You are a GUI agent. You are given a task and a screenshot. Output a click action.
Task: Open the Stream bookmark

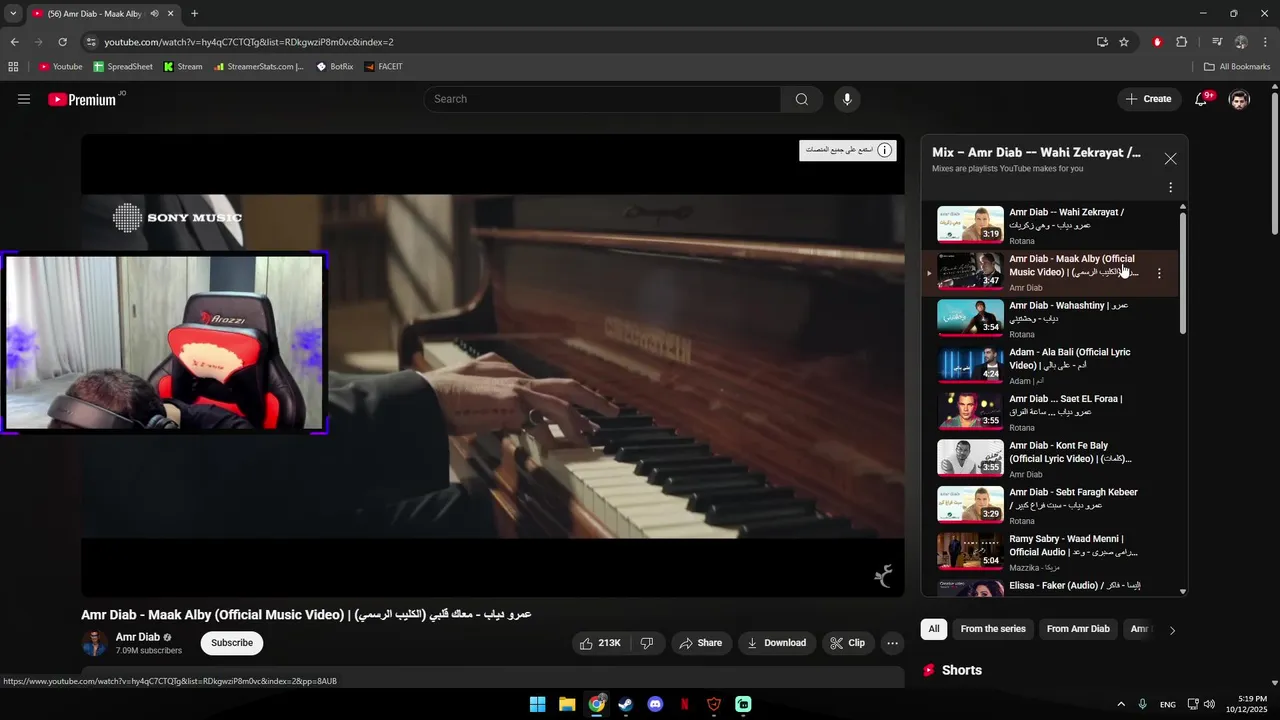coord(183,67)
